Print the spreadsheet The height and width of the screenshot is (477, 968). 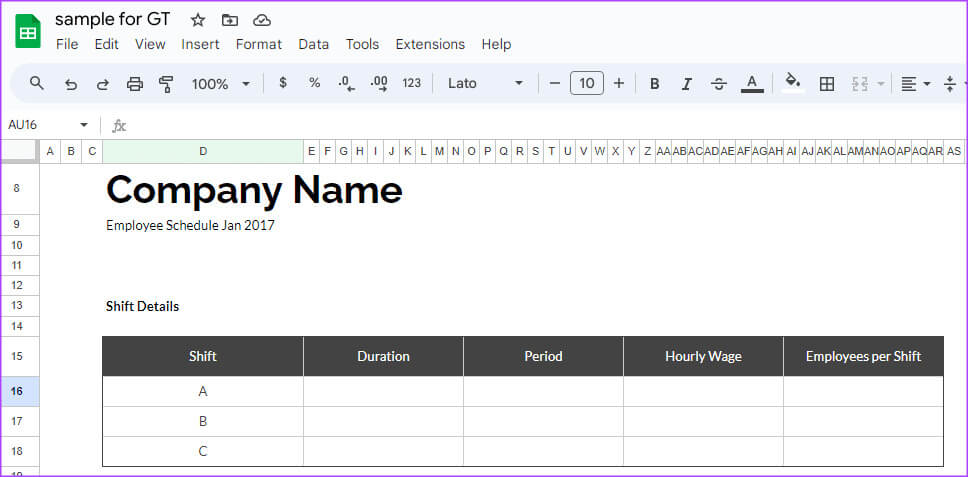click(x=135, y=84)
